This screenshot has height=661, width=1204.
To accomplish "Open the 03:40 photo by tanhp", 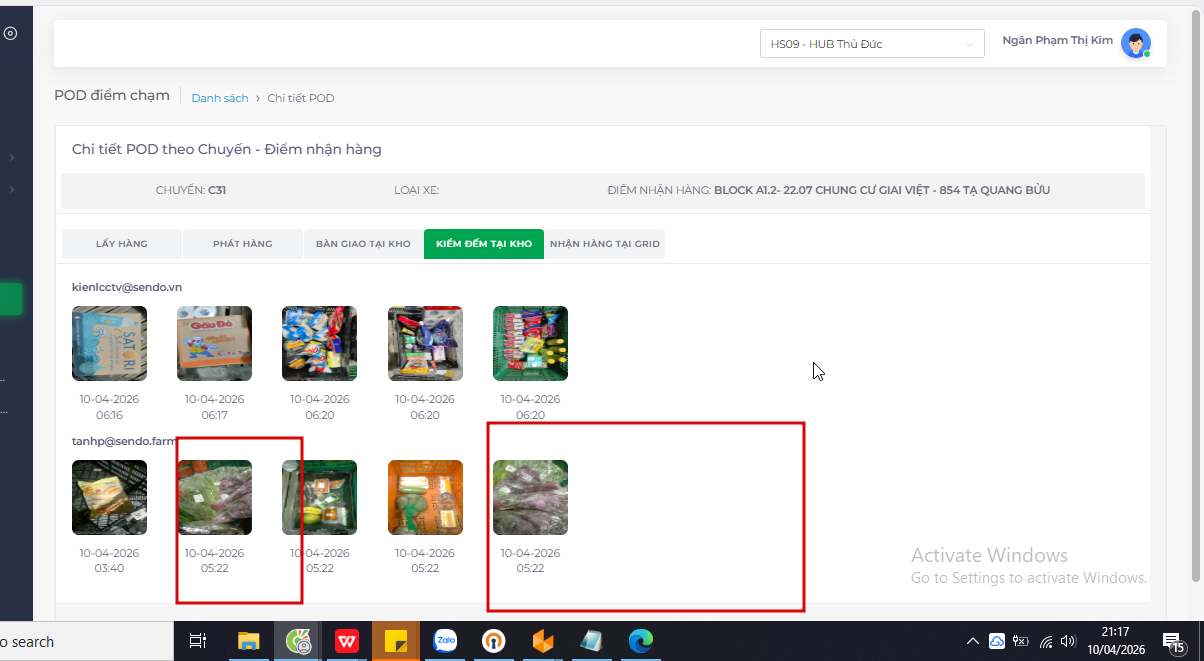I will pyautogui.click(x=109, y=497).
